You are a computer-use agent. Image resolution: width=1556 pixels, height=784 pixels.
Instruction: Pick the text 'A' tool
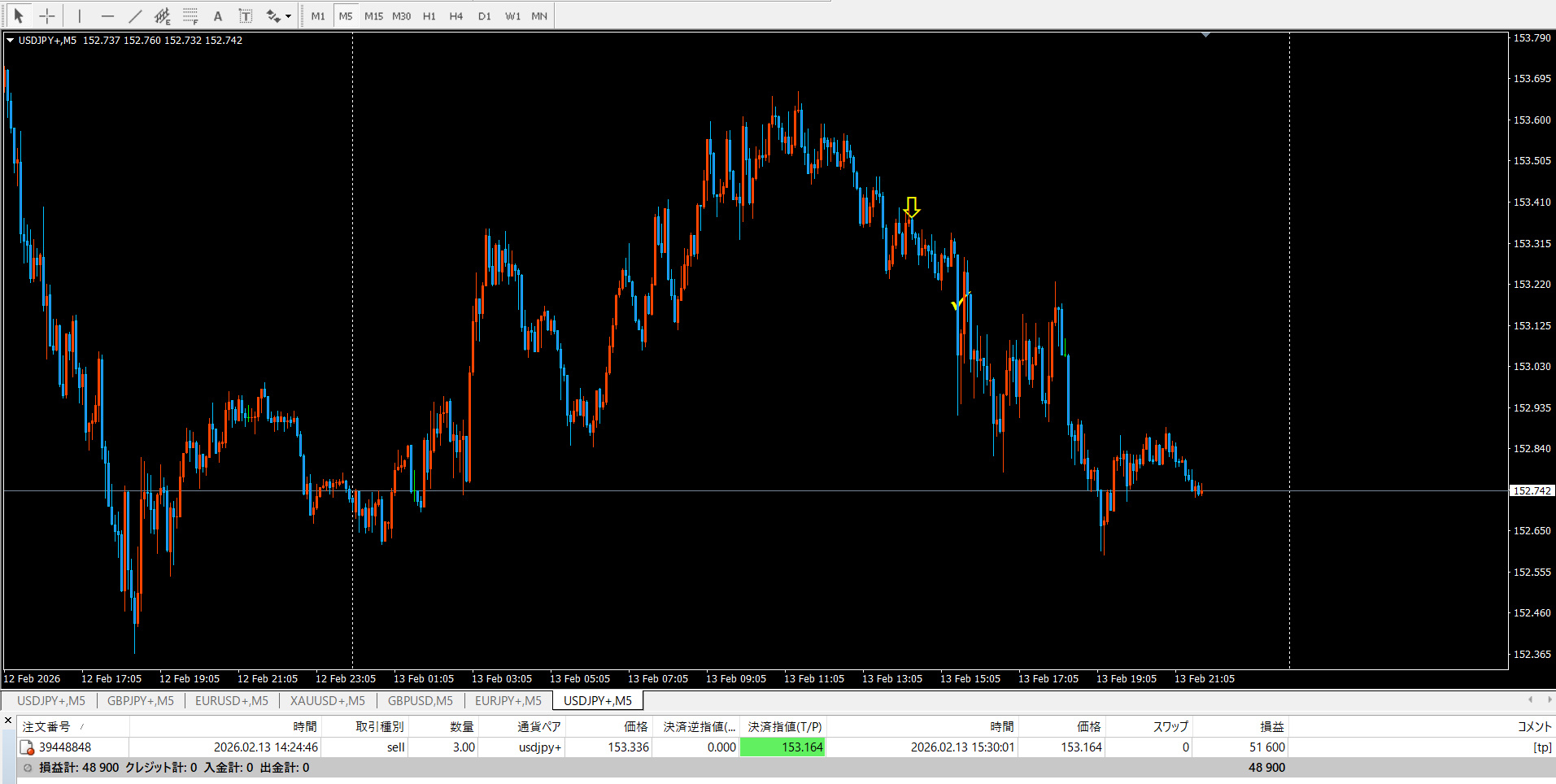pyautogui.click(x=217, y=15)
